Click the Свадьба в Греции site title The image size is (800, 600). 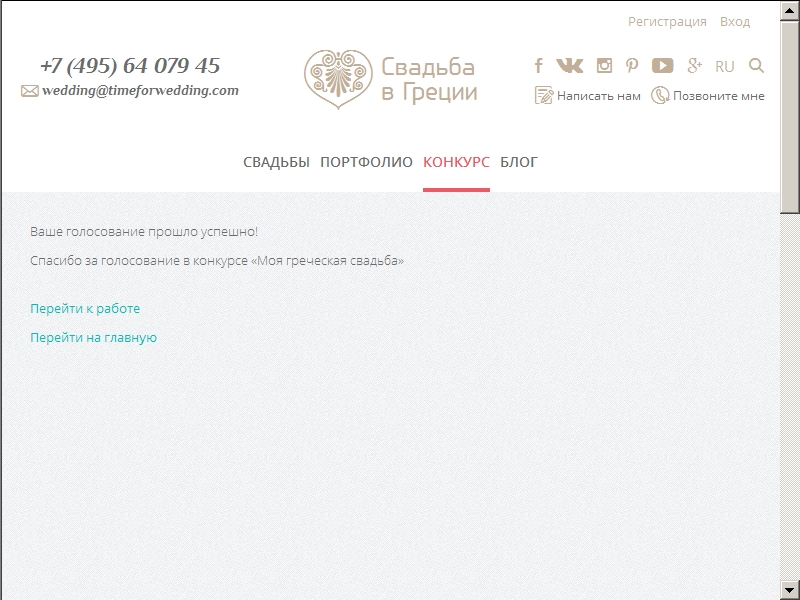(429, 80)
